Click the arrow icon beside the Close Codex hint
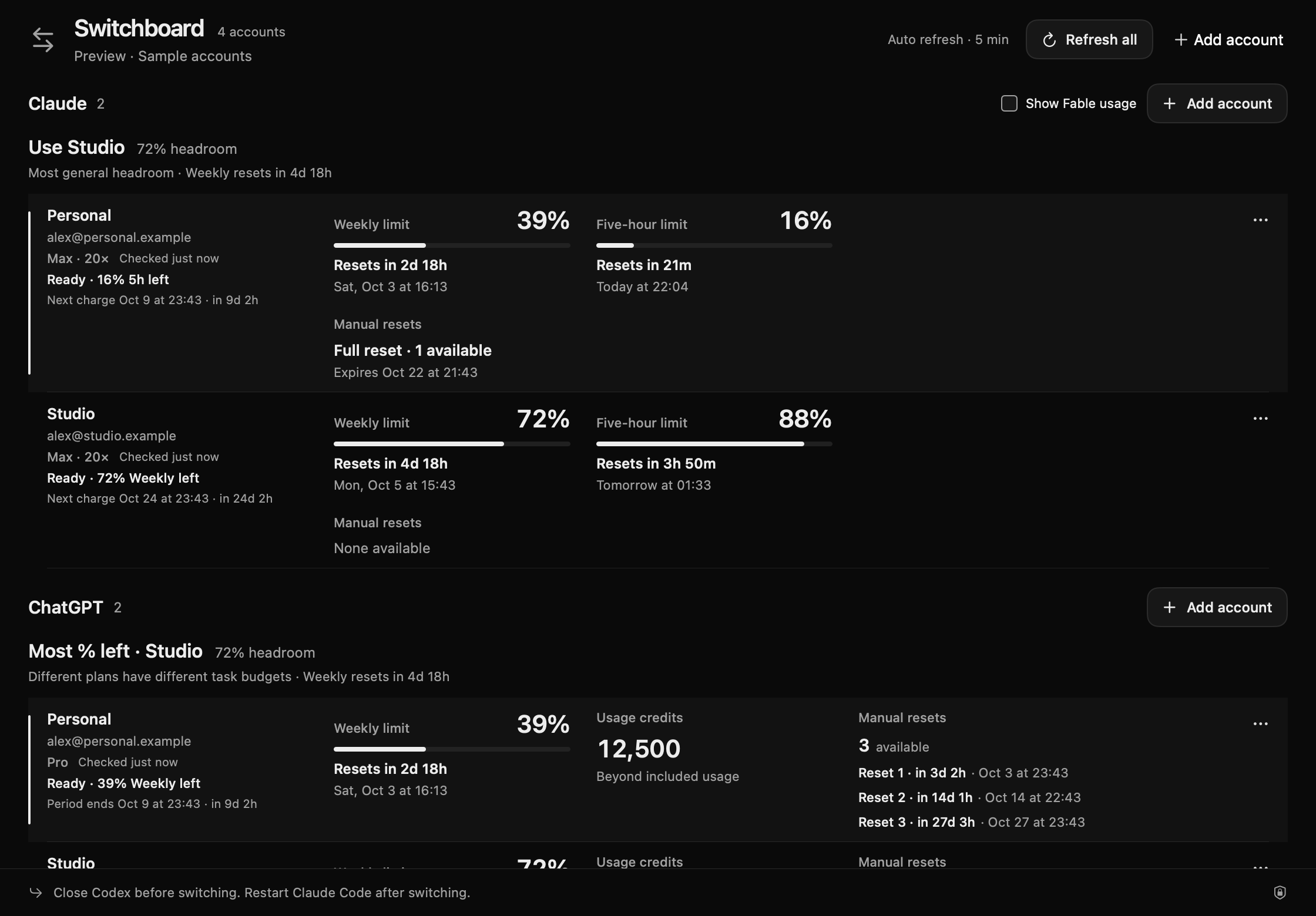Viewport: 1316px width, 916px height. [36, 893]
